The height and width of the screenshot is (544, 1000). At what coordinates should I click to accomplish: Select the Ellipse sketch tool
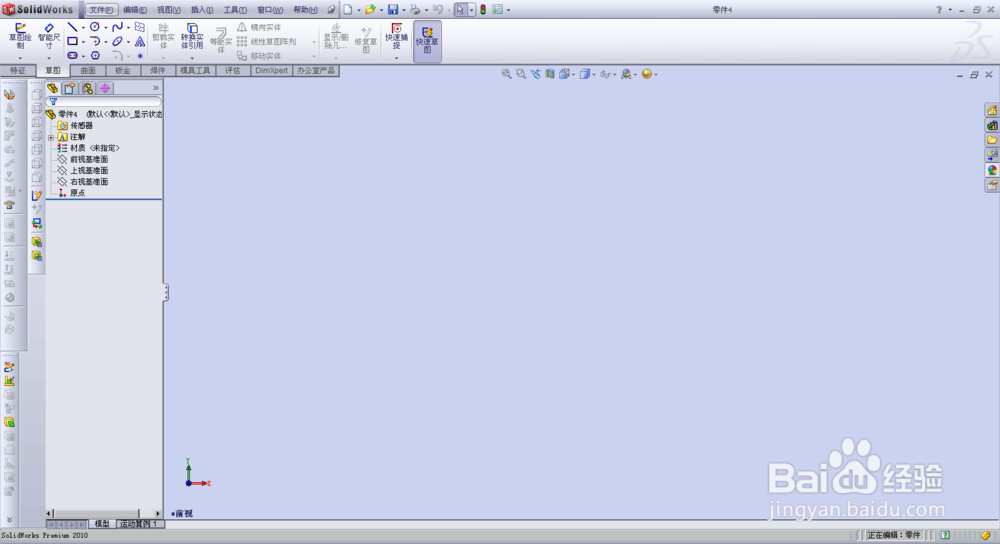[x=117, y=41]
